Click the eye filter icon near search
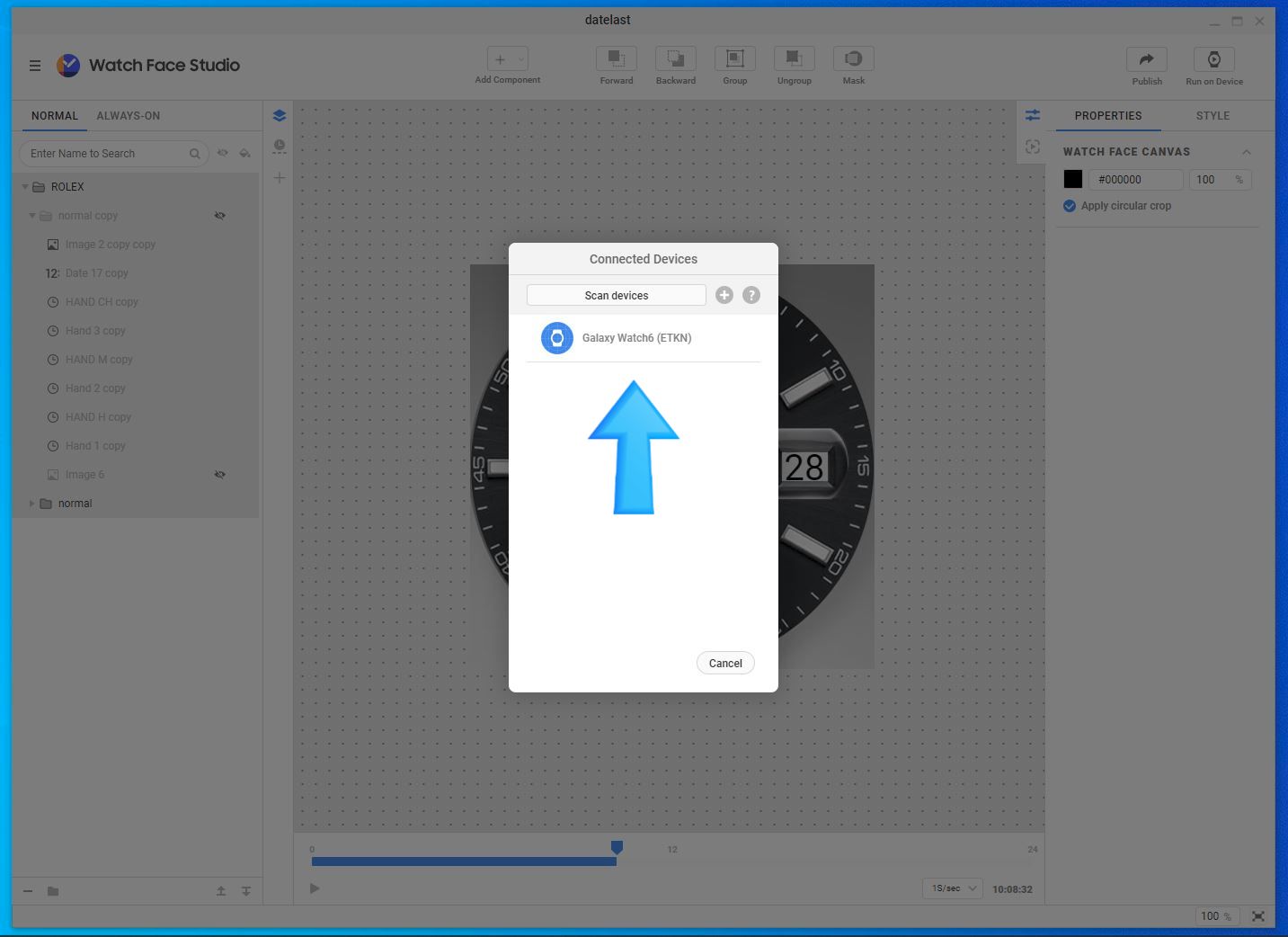 [222, 153]
